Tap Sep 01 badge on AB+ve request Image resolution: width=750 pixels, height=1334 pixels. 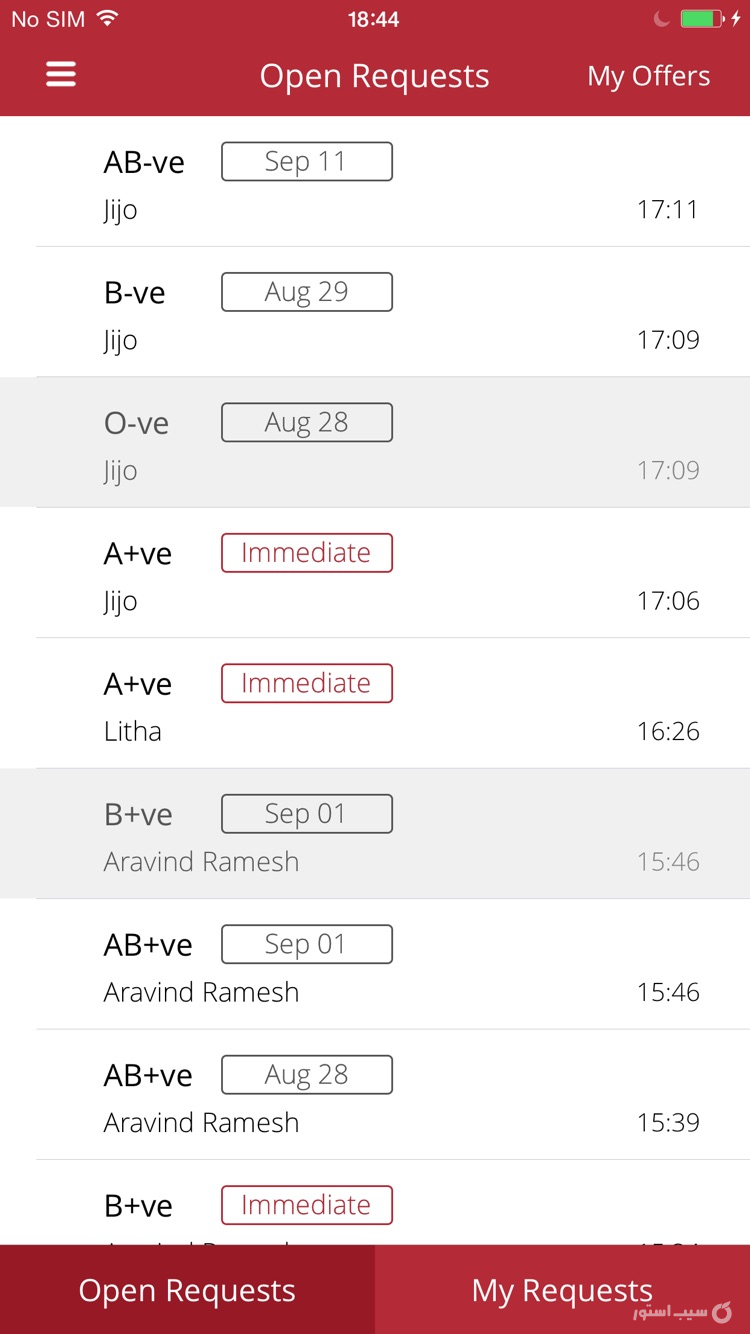click(x=306, y=945)
